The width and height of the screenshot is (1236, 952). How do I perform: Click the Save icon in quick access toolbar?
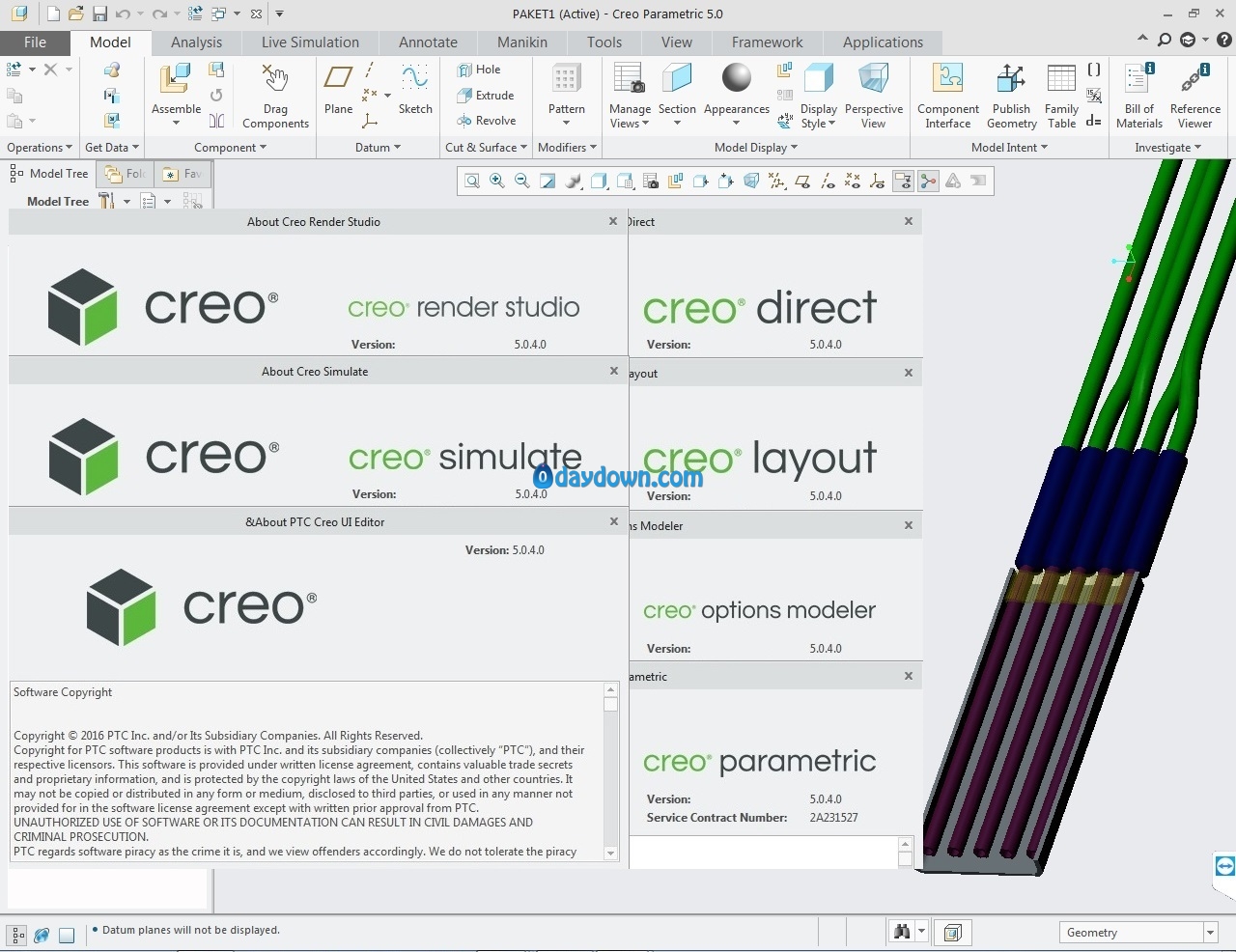tap(99, 14)
